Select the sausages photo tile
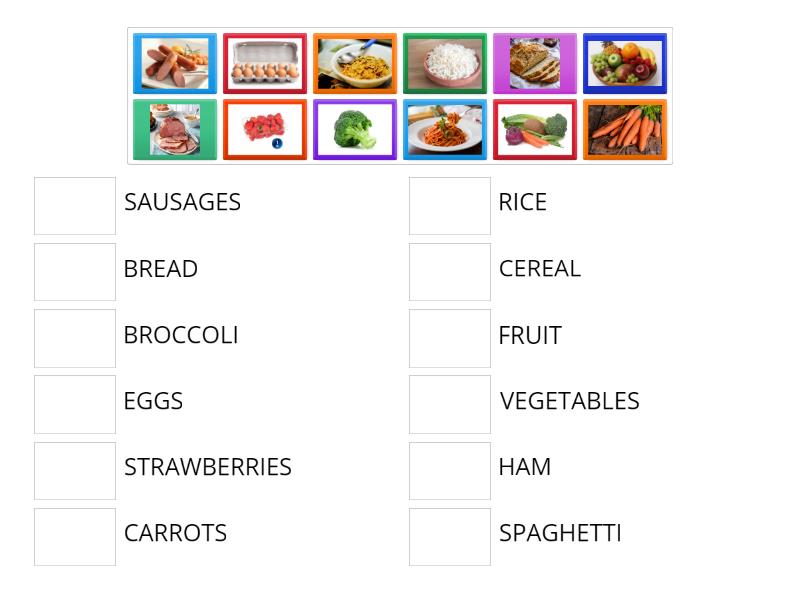Image resolution: width=800 pixels, height=600 pixels. pos(174,63)
